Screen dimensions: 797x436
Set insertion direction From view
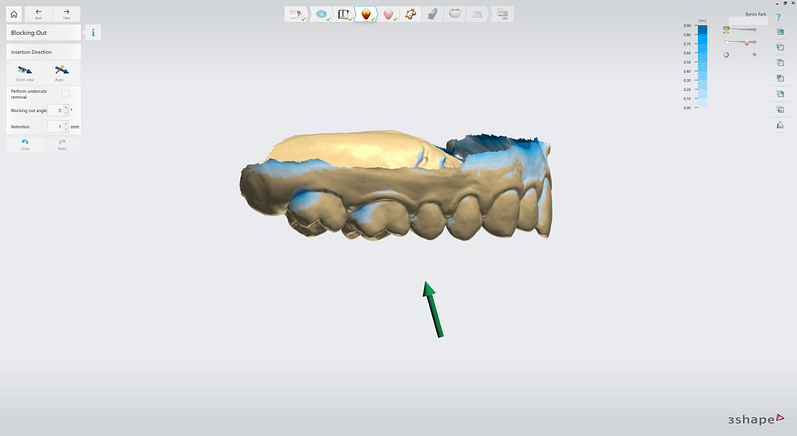click(x=25, y=72)
